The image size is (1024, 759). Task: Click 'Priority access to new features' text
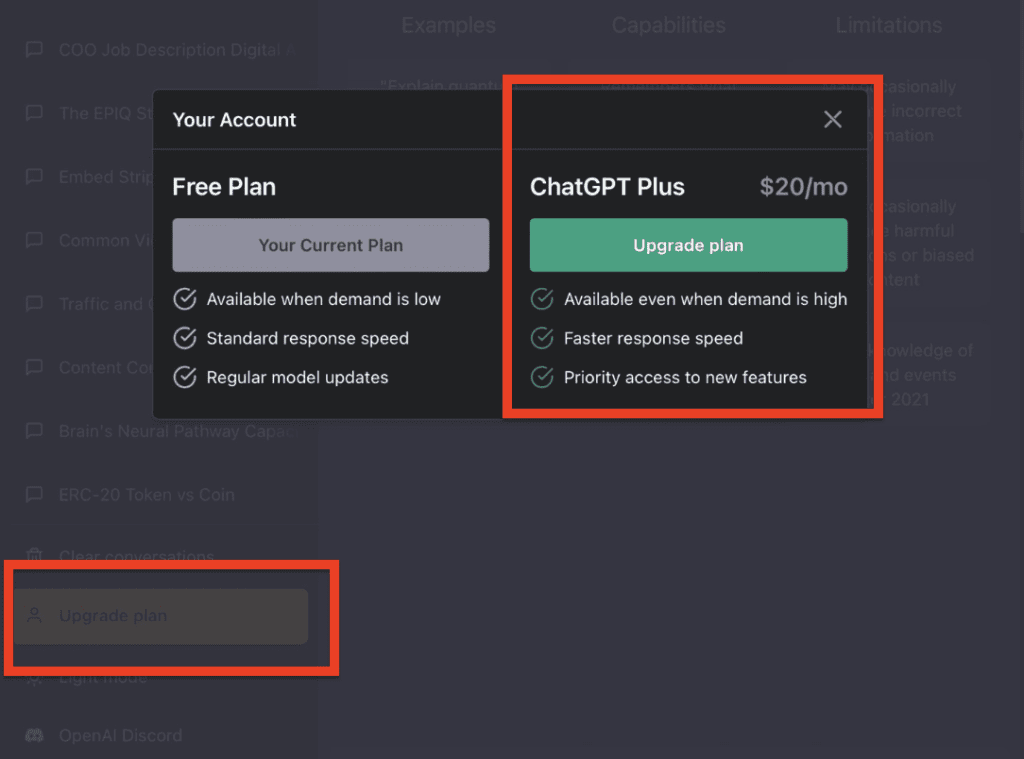point(685,378)
